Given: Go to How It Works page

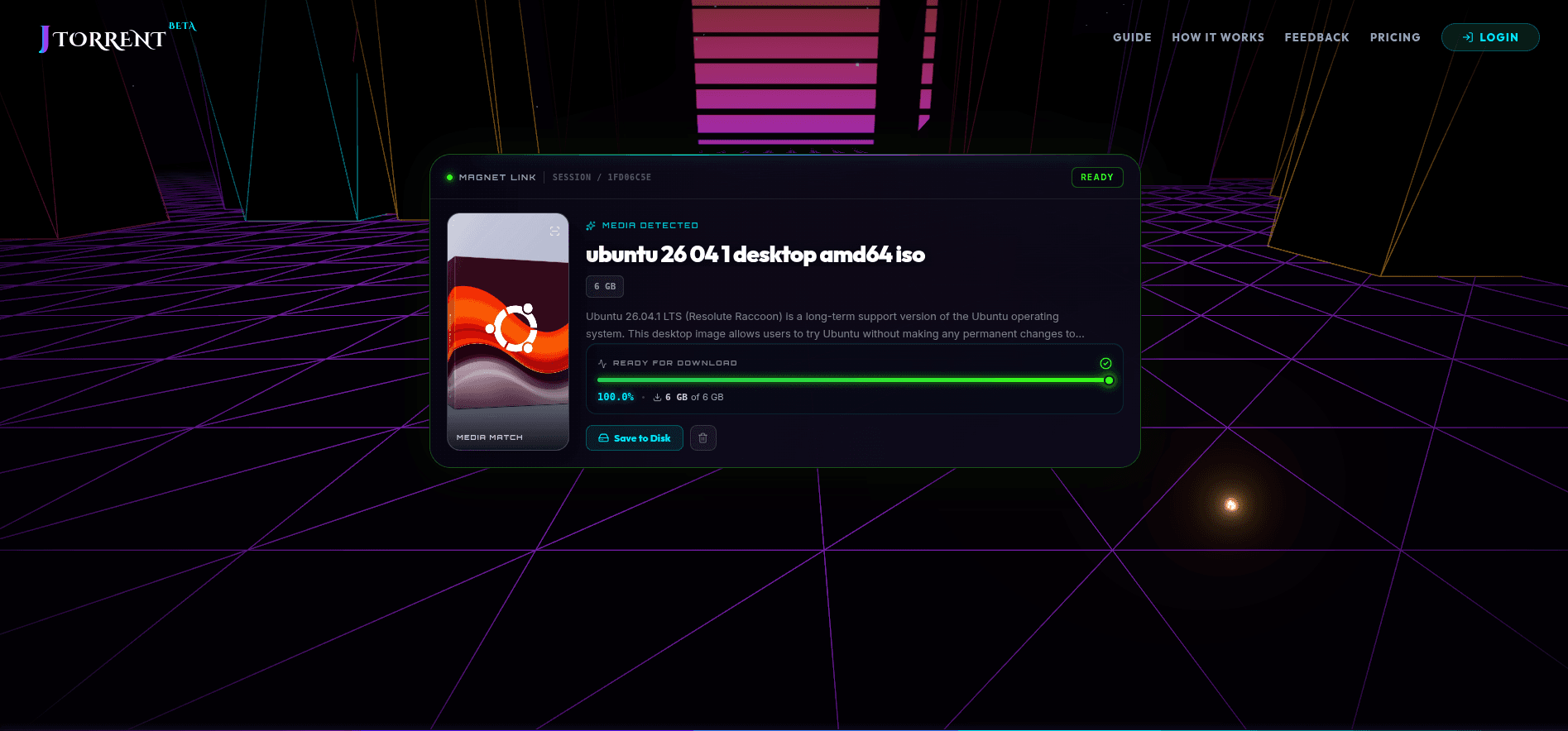Looking at the screenshot, I should [1218, 37].
